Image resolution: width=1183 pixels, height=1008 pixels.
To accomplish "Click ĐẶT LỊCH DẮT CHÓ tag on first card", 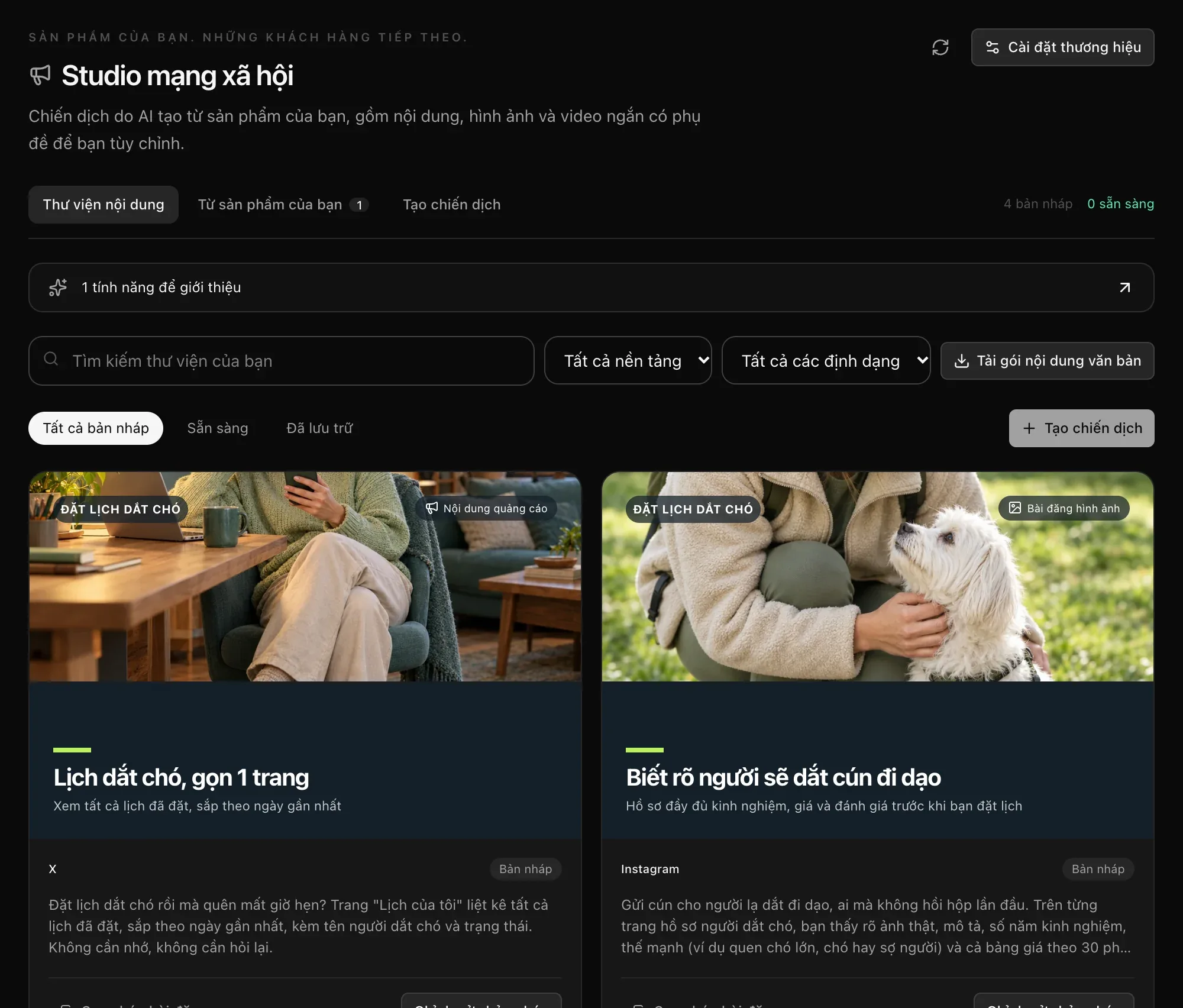I will pyautogui.click(x=121, y=509).
